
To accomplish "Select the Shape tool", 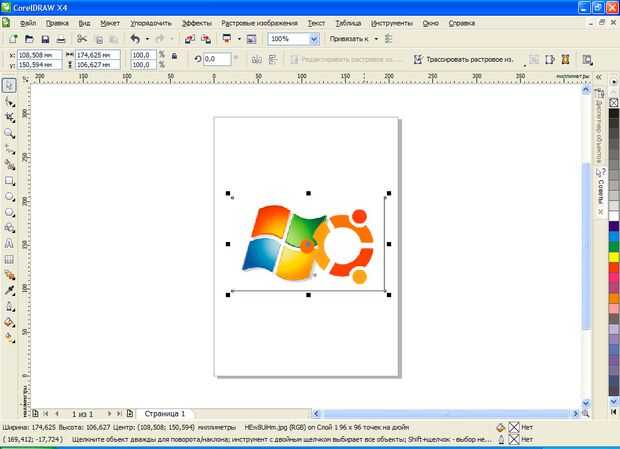I will point(9,102).
